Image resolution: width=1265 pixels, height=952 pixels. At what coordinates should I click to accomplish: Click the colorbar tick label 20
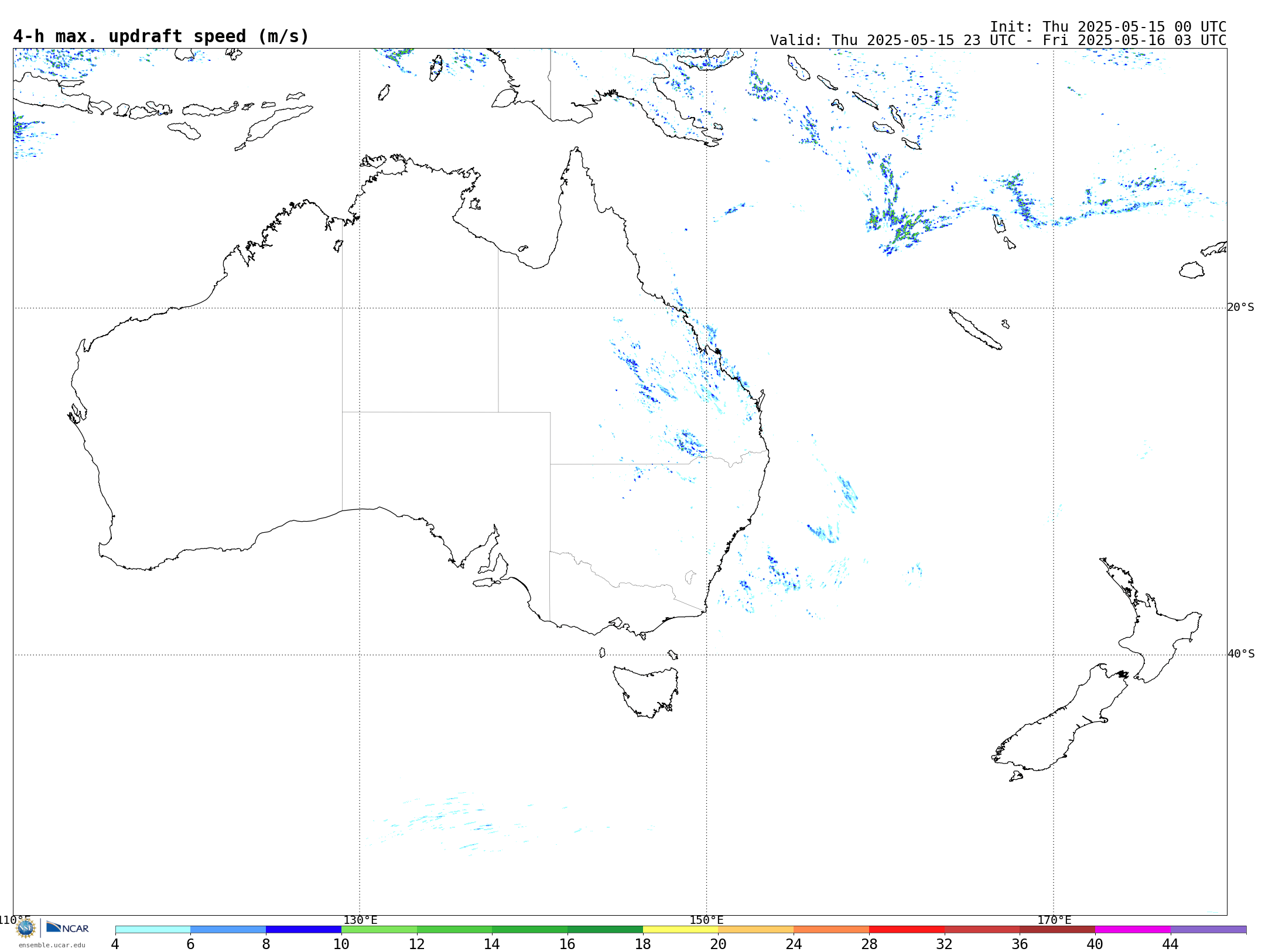click(x=718, y=944)
